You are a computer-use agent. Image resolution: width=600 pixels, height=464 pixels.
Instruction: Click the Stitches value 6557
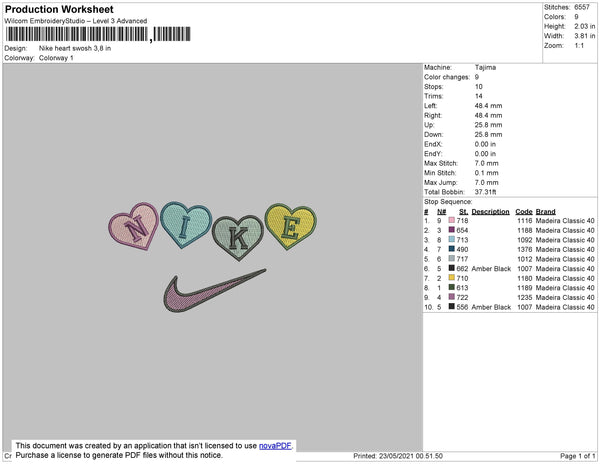[582, 7]
